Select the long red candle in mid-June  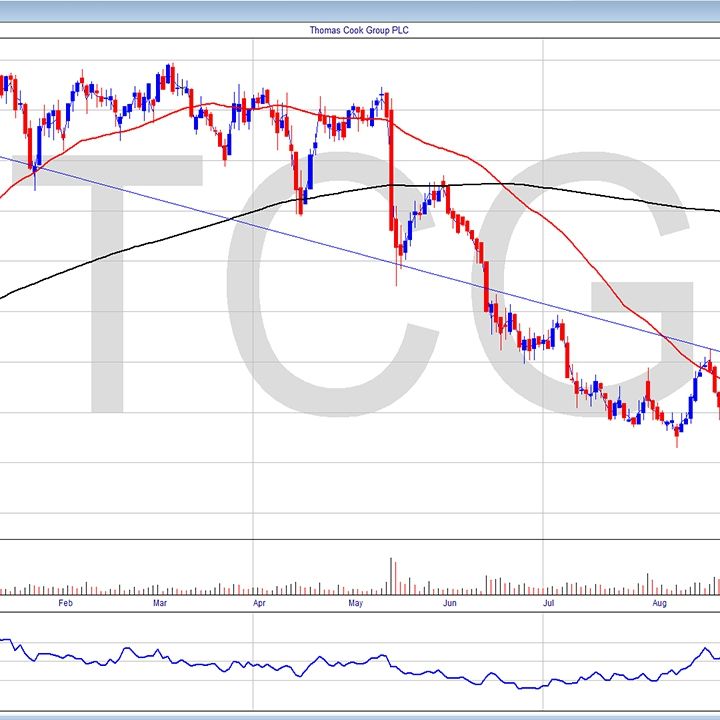click(487, 285)
